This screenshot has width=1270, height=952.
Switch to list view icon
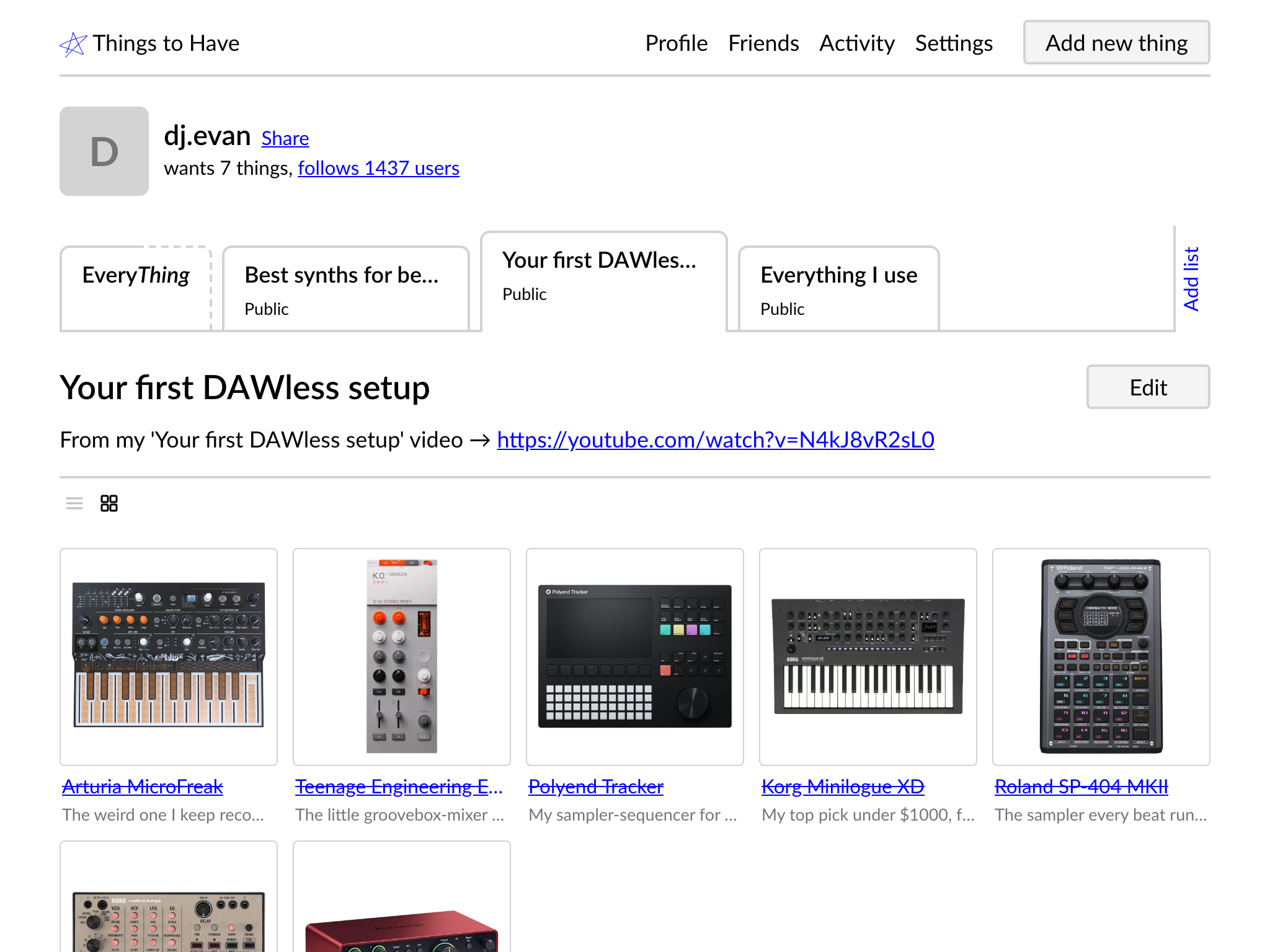point(74,503)
